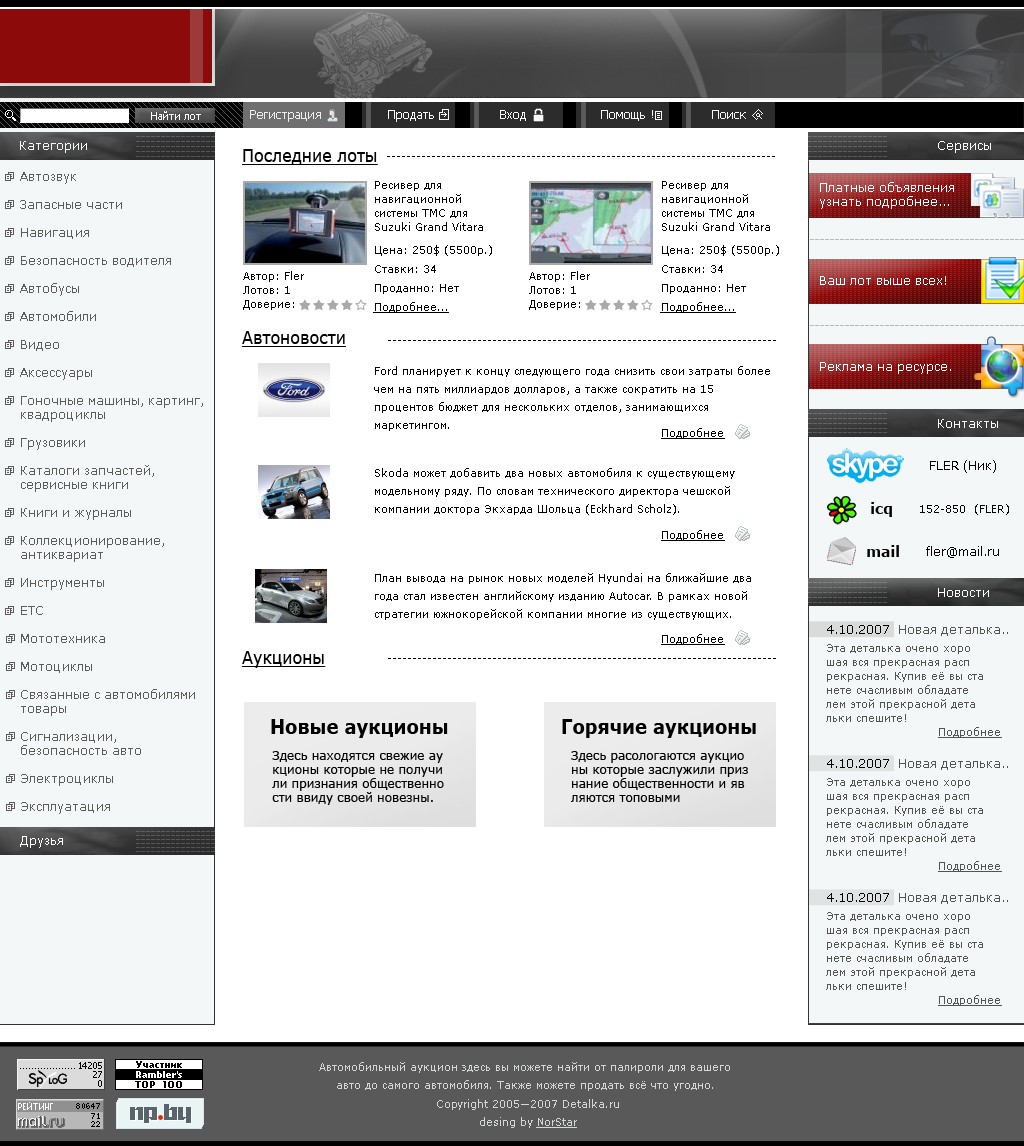Viewport: 1024px width, 1146px height.
Task: Click the Автоновости heading link
Action: pyautogui.click(x=294, y=338)
